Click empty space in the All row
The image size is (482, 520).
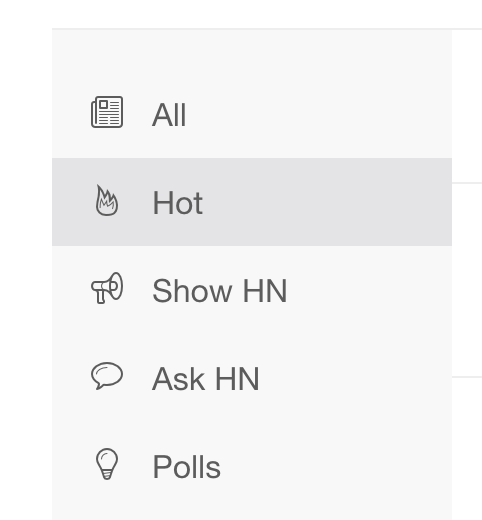click(317, 114)
